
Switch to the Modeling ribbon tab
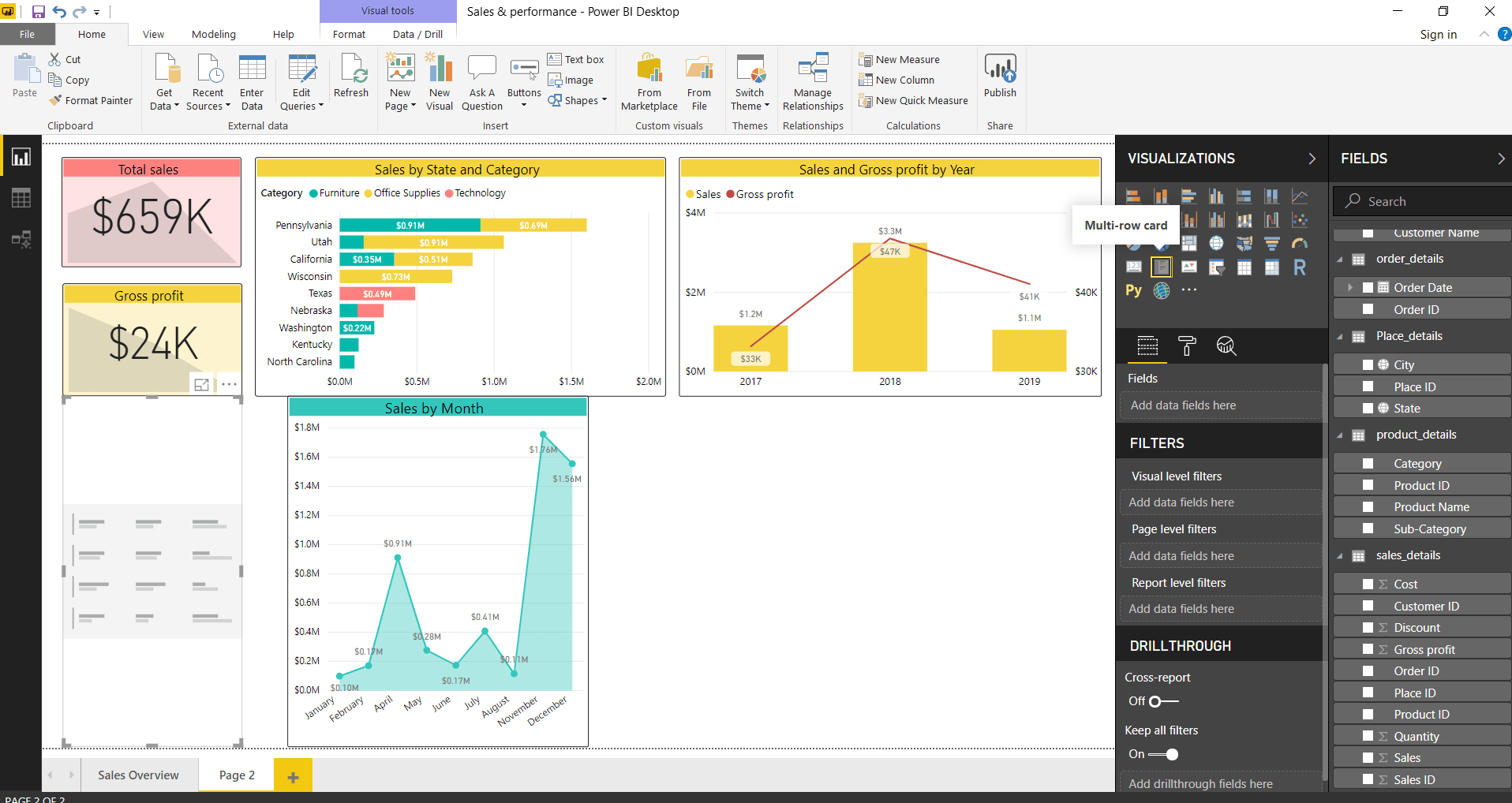click(213, 34)
